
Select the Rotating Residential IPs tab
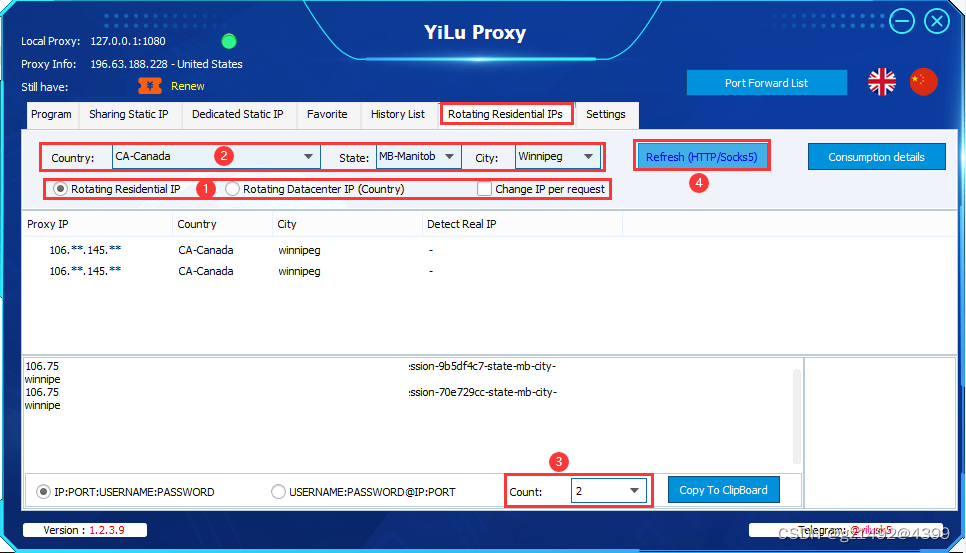(x=506, y=115)
